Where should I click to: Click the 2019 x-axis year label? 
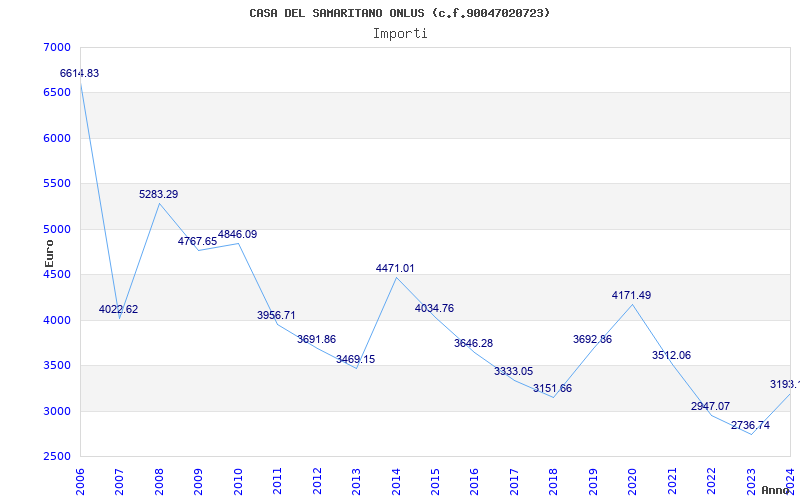pos(593,481)
